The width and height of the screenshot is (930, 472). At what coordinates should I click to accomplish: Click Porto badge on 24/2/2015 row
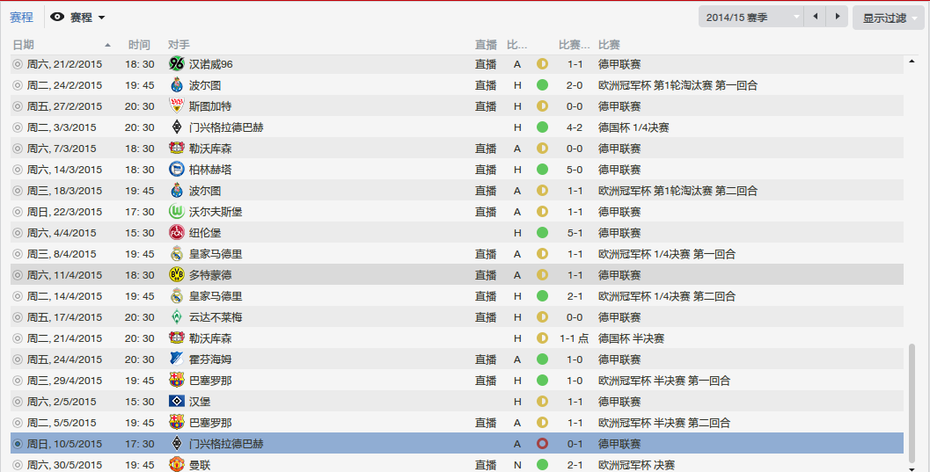177,85
